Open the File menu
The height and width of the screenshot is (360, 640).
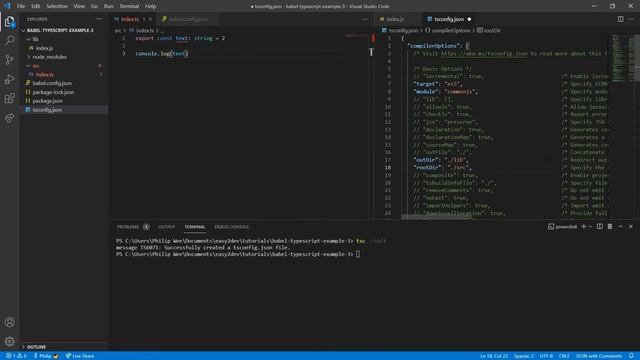tap(21, 6)
